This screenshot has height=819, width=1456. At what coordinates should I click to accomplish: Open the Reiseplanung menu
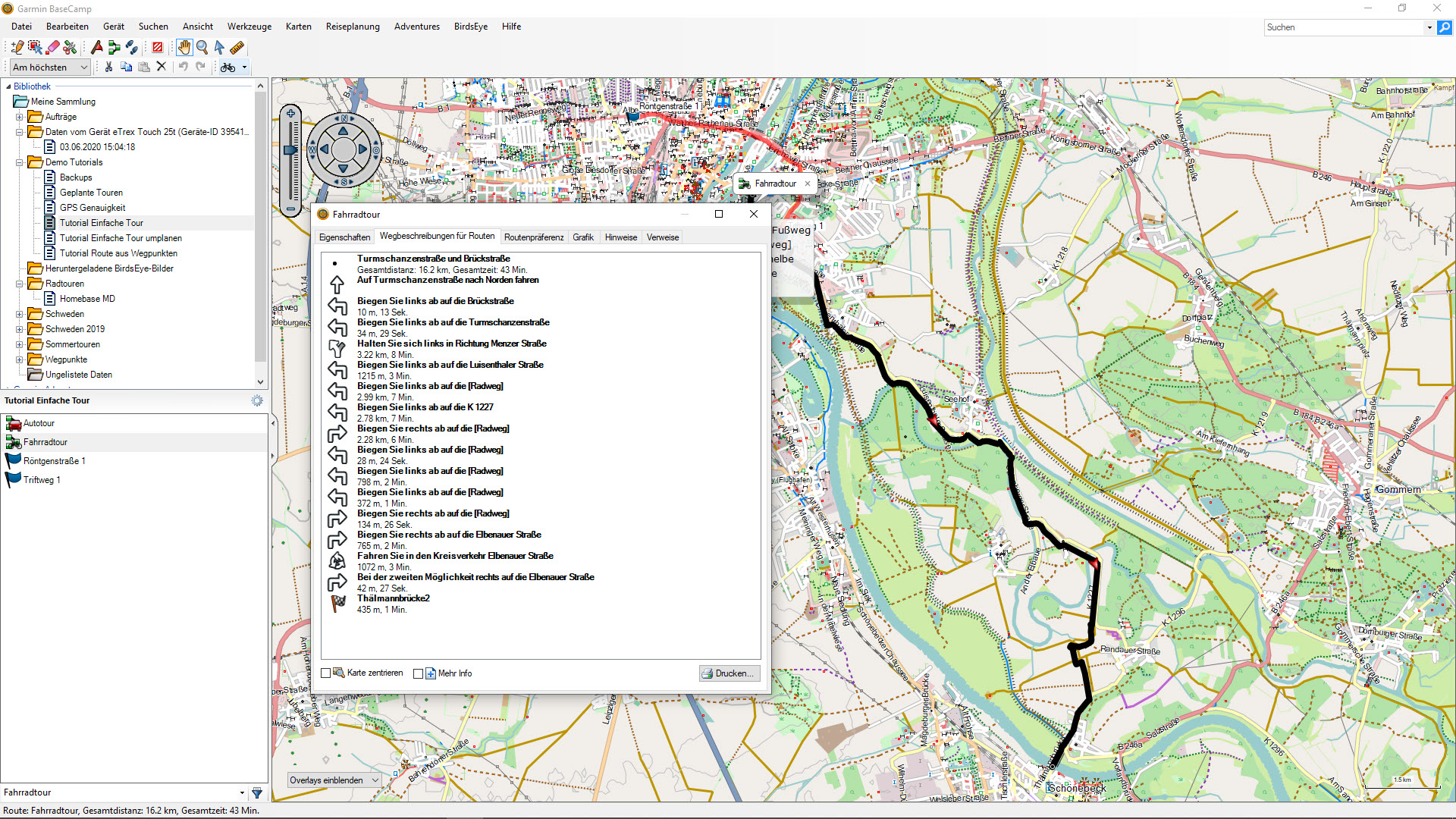(353, 27)
